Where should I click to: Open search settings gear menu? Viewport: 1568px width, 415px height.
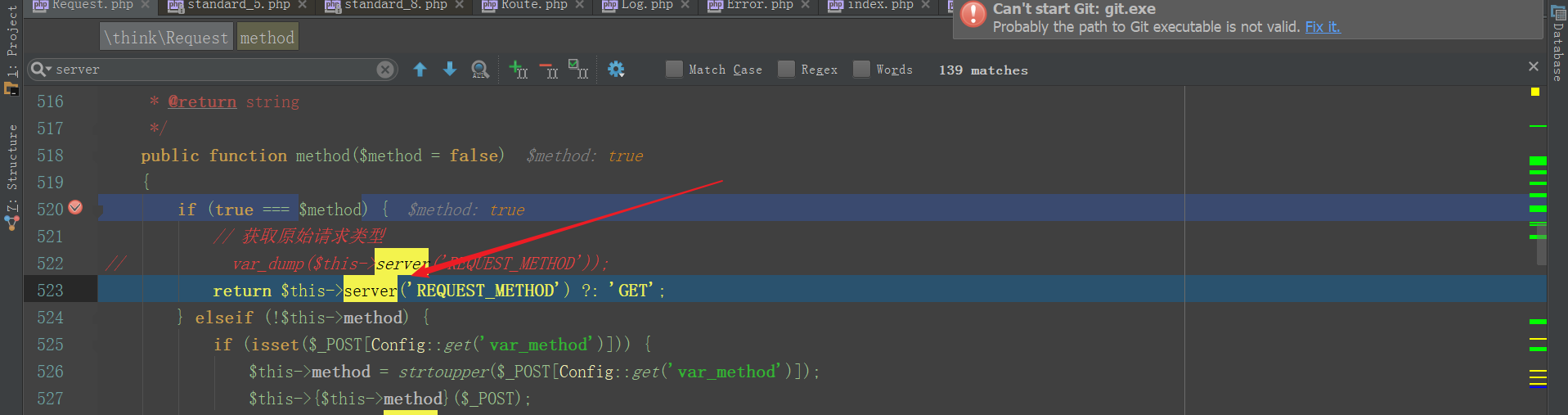tap(616, 70)
